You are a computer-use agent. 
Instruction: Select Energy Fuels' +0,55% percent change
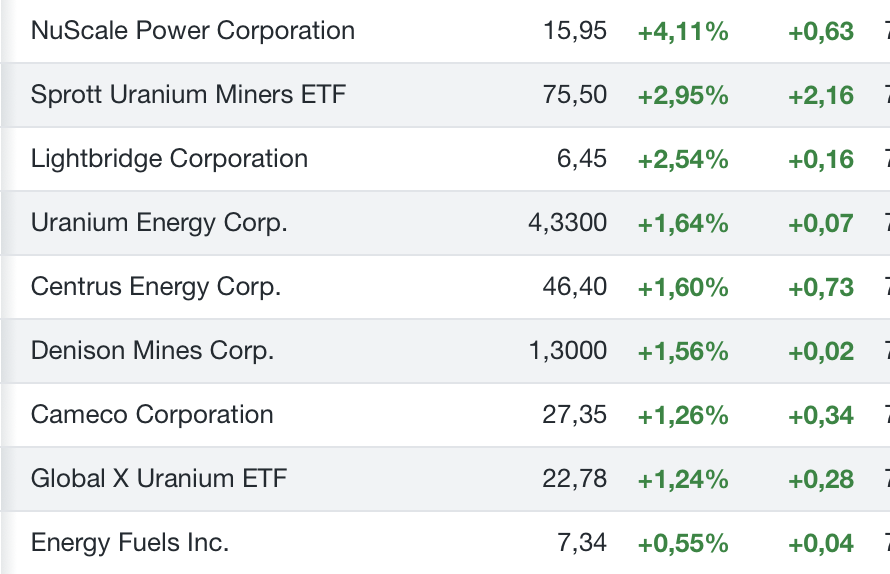pyautogui.click(x=683, y=544)
